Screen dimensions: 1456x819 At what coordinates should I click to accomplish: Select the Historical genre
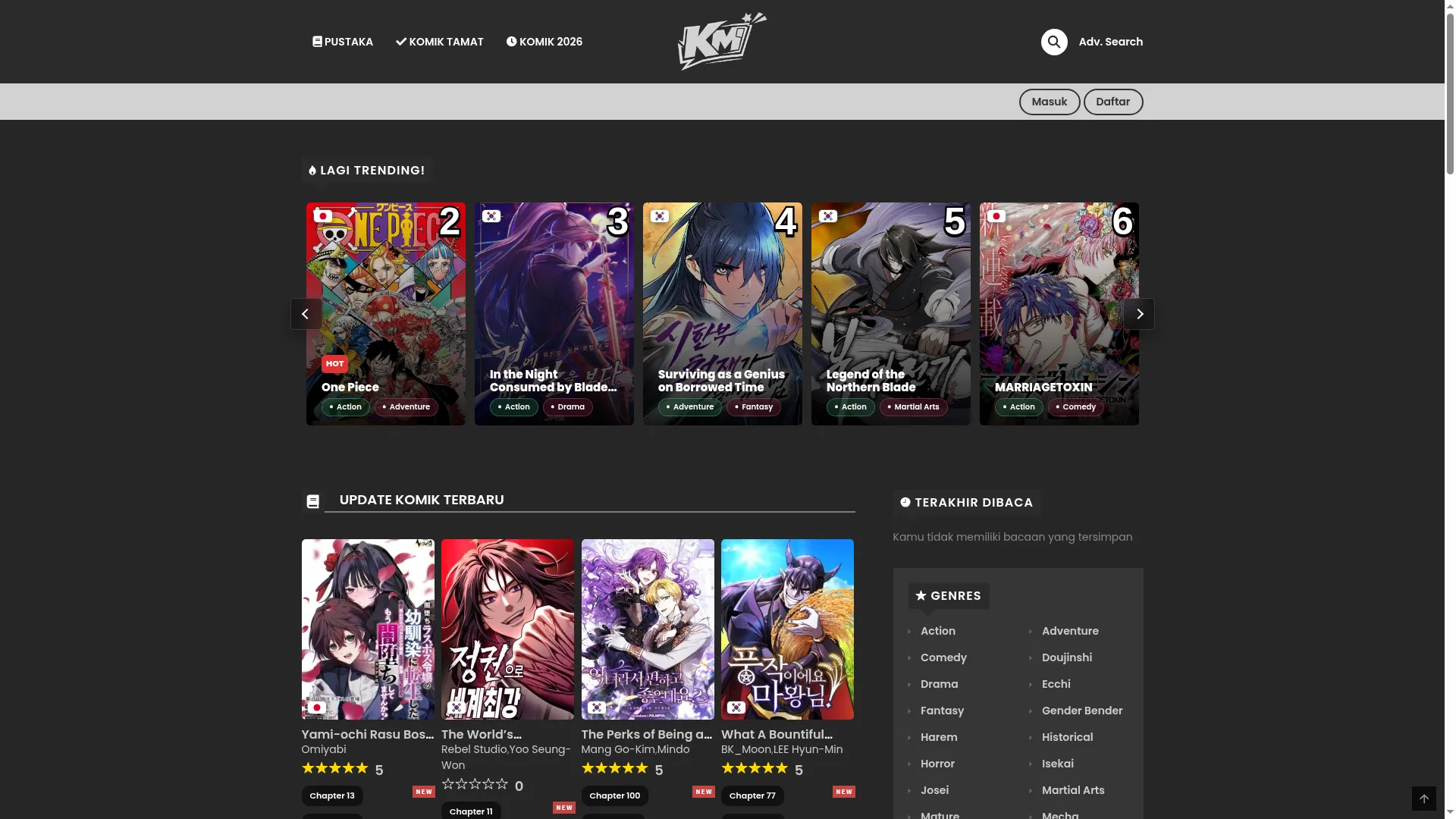[x=1067, y=737]
